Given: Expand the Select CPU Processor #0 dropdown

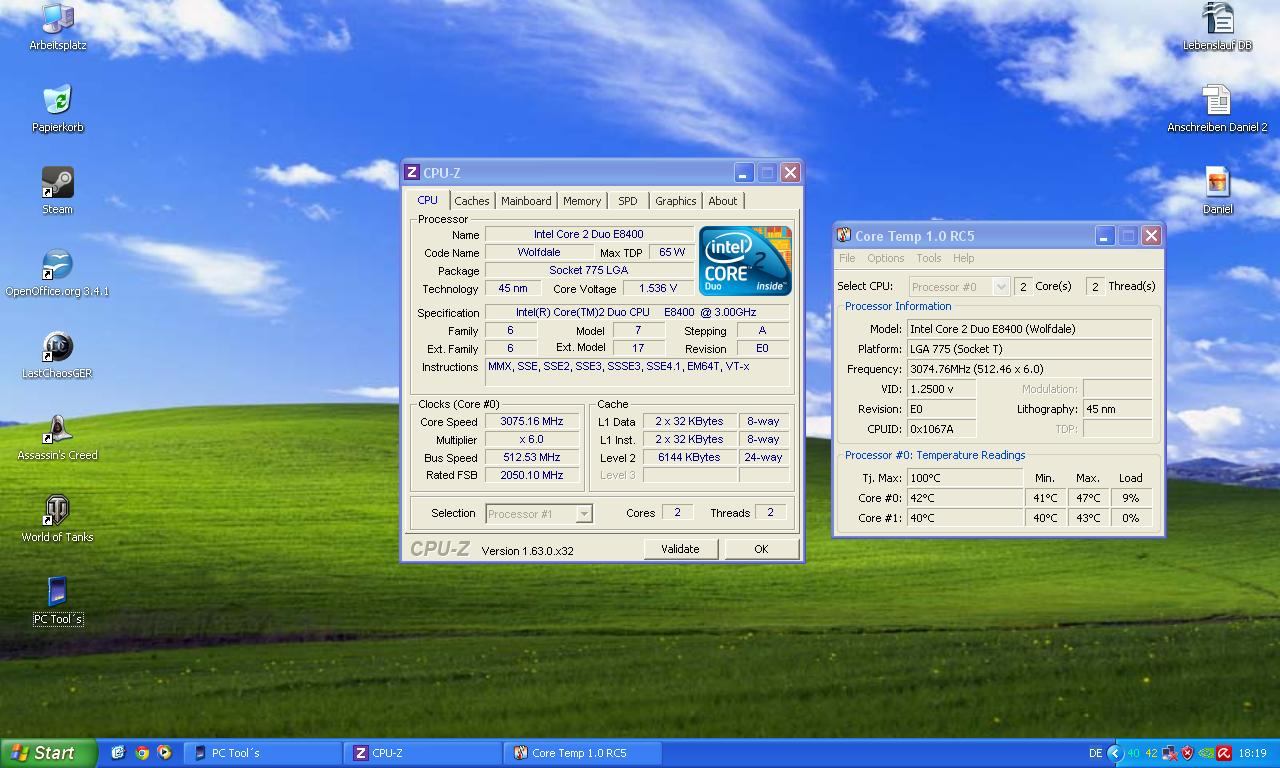Looking at the screenshot, I should pos(1000,287).
